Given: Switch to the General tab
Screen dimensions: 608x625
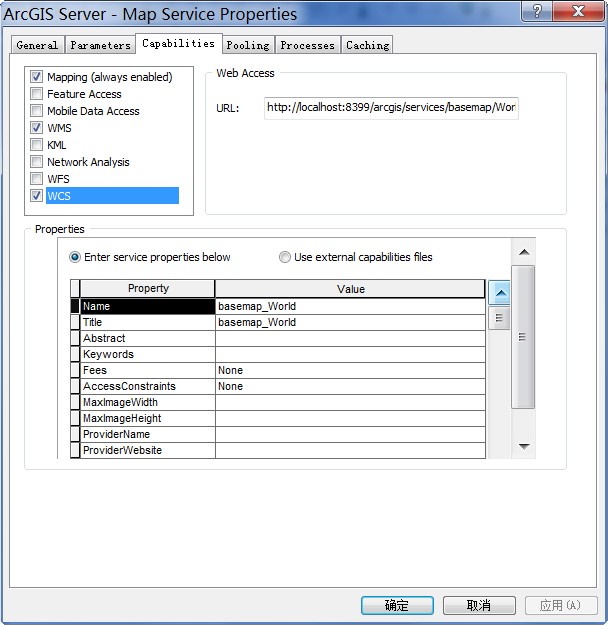Looking at the screenshot, I should pyautogui.click(x=37, y=45).
